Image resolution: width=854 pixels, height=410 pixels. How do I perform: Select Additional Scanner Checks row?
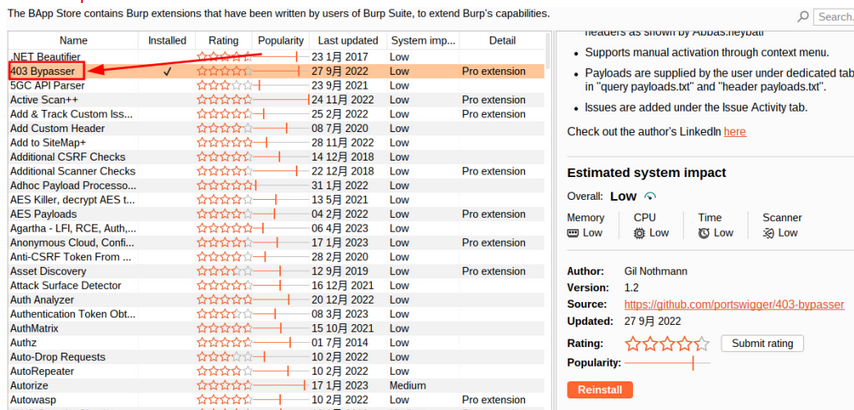pos(276,171)
